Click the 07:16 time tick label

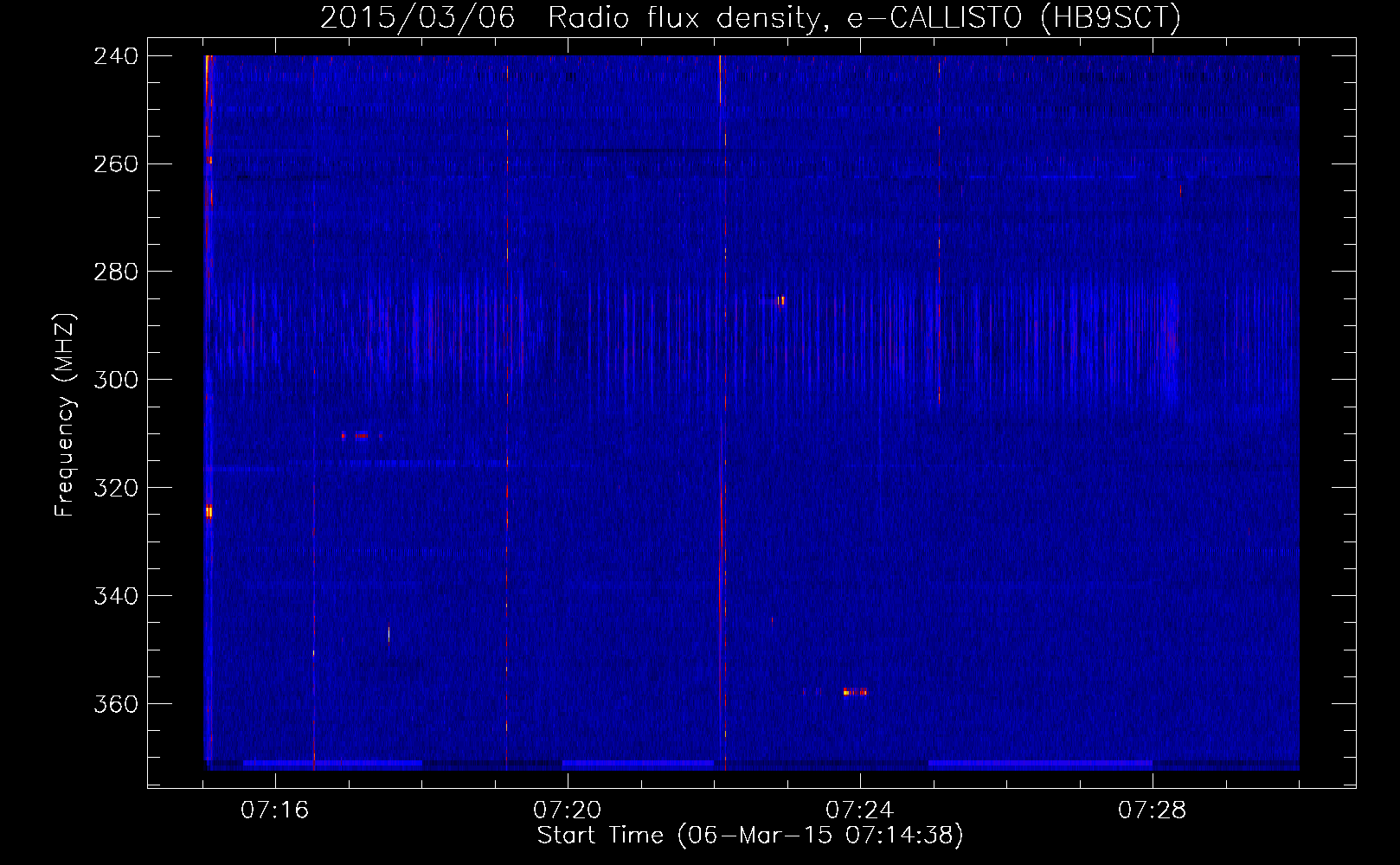(275, 811)
